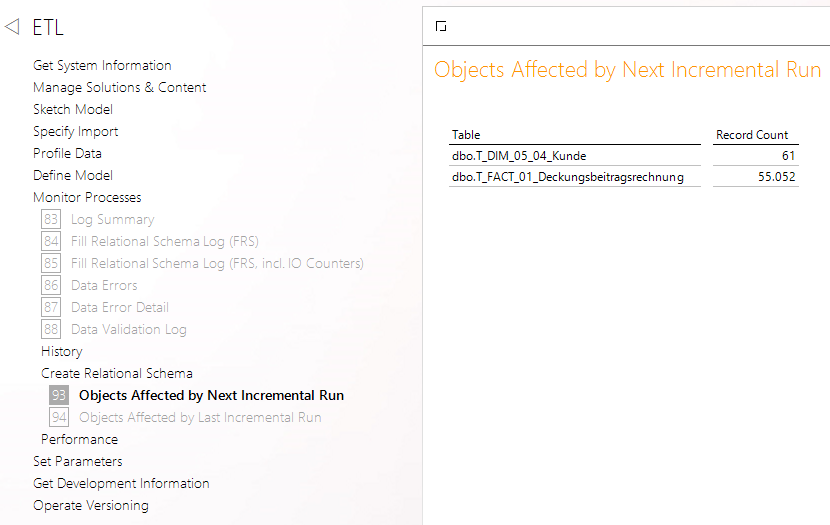Expand the History subsection
830x525 pixels.
click(62, 351)
